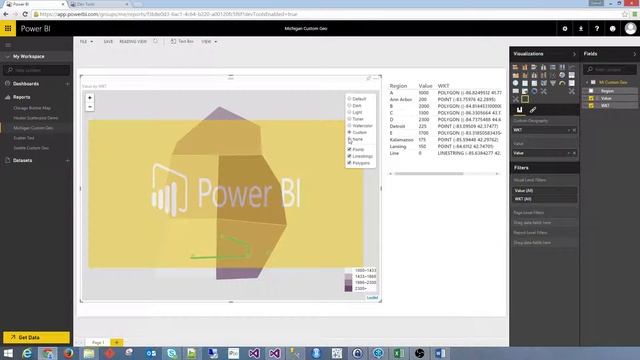The image size is (640, 360).
Task: Click the 1866-2300 legend color swatch
Action: pos(348,282)
